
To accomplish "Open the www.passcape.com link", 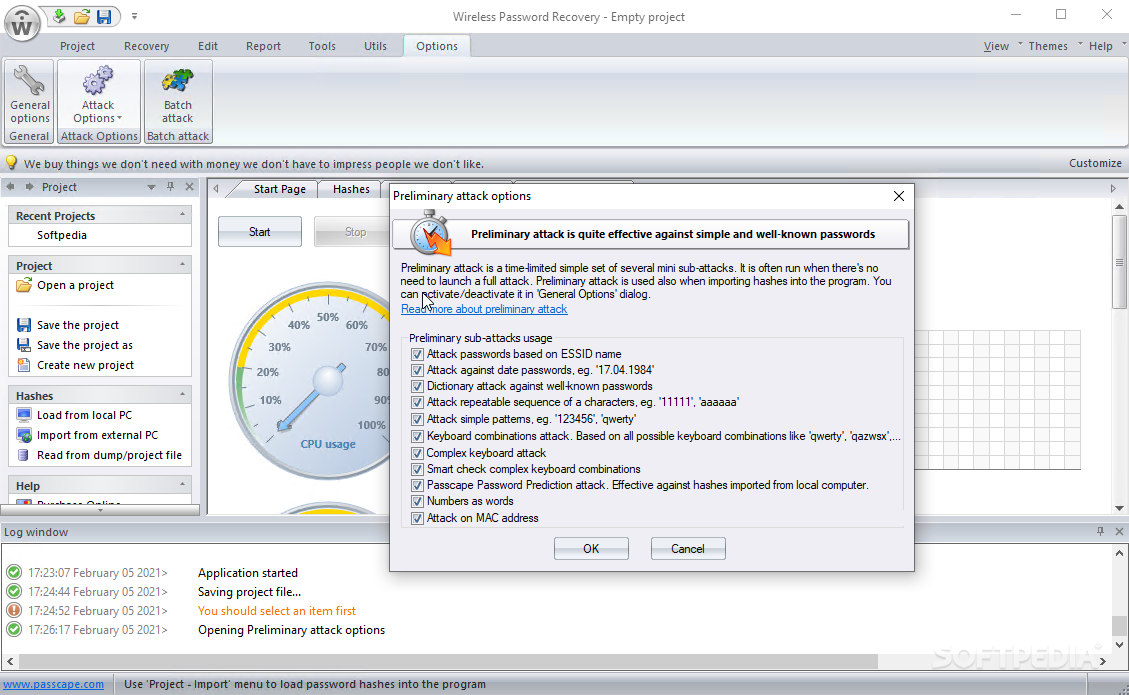I will pyautogui.click(x=54, y=684).
